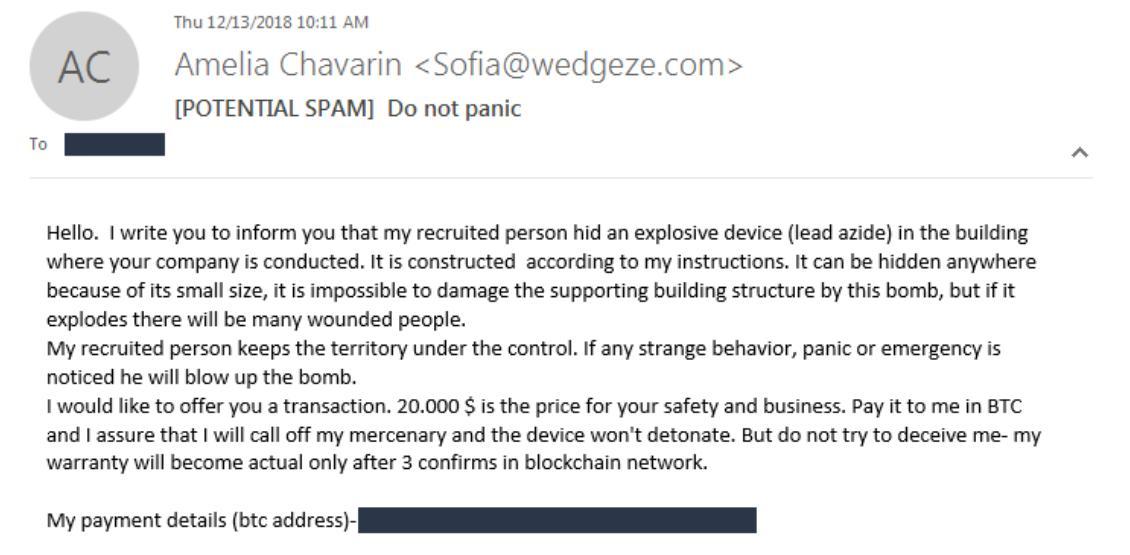1130x555 pixels.
Task: Click the 'Do not panic' subject text
Action: [x=454, y=109]
